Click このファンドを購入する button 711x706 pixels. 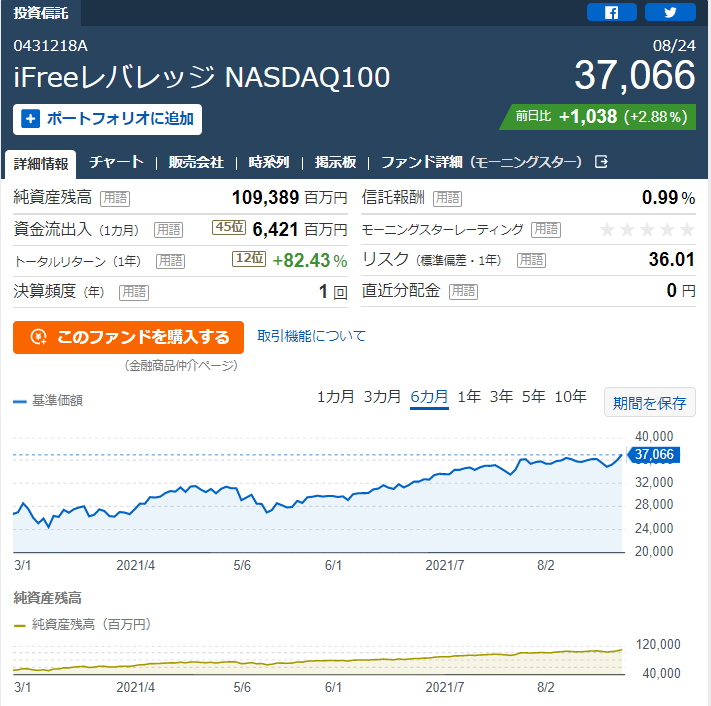[x=128, y=337]
